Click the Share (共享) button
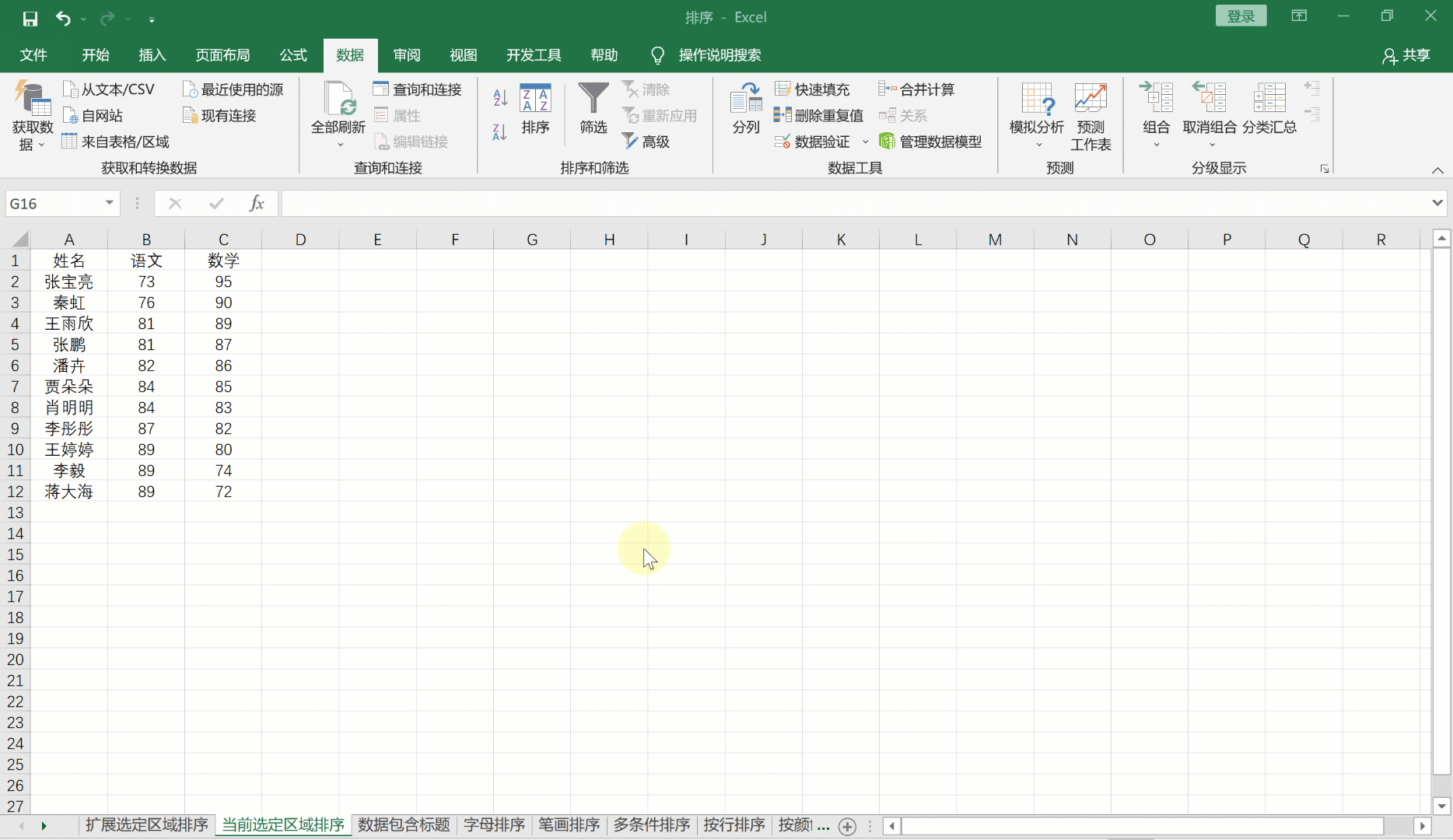 tap(1406, 56)
